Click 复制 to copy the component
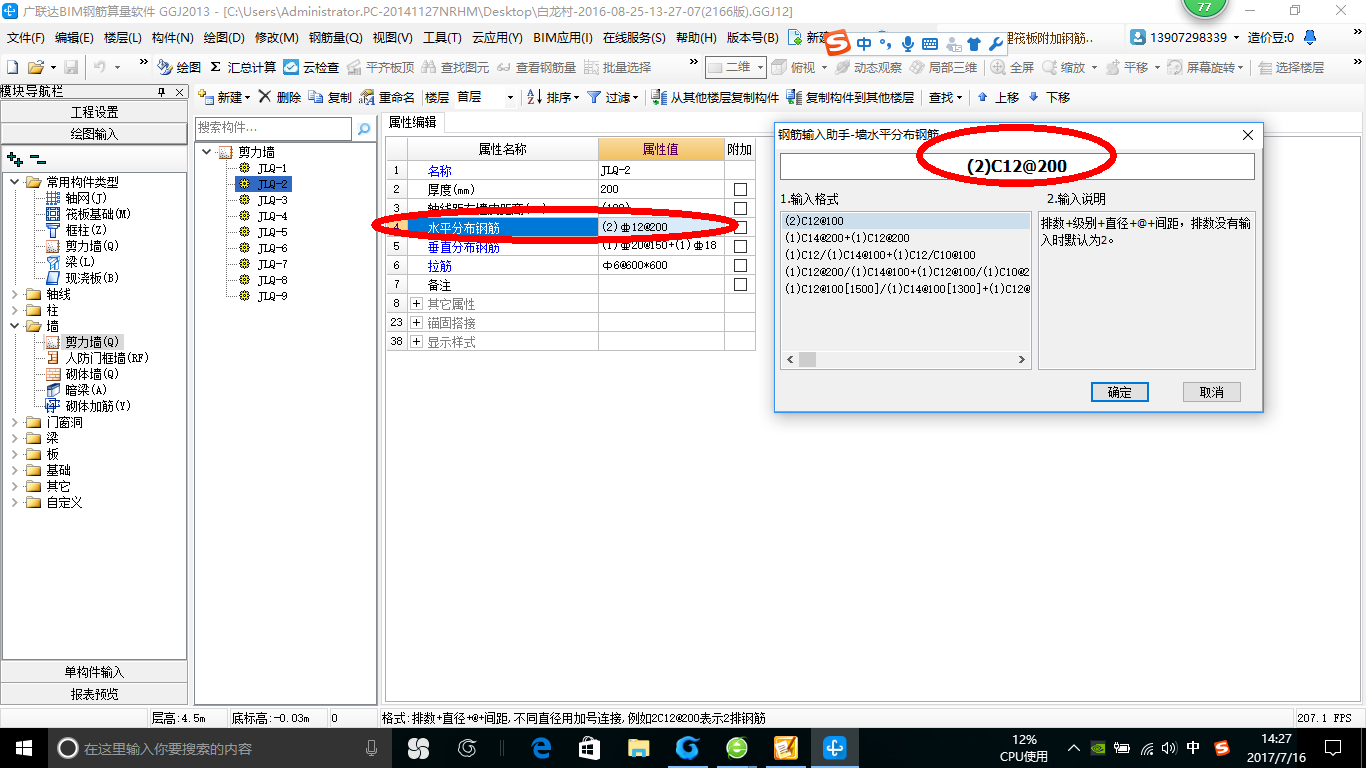The width and height of the screenshot is (1366, 768). (330, 97)
